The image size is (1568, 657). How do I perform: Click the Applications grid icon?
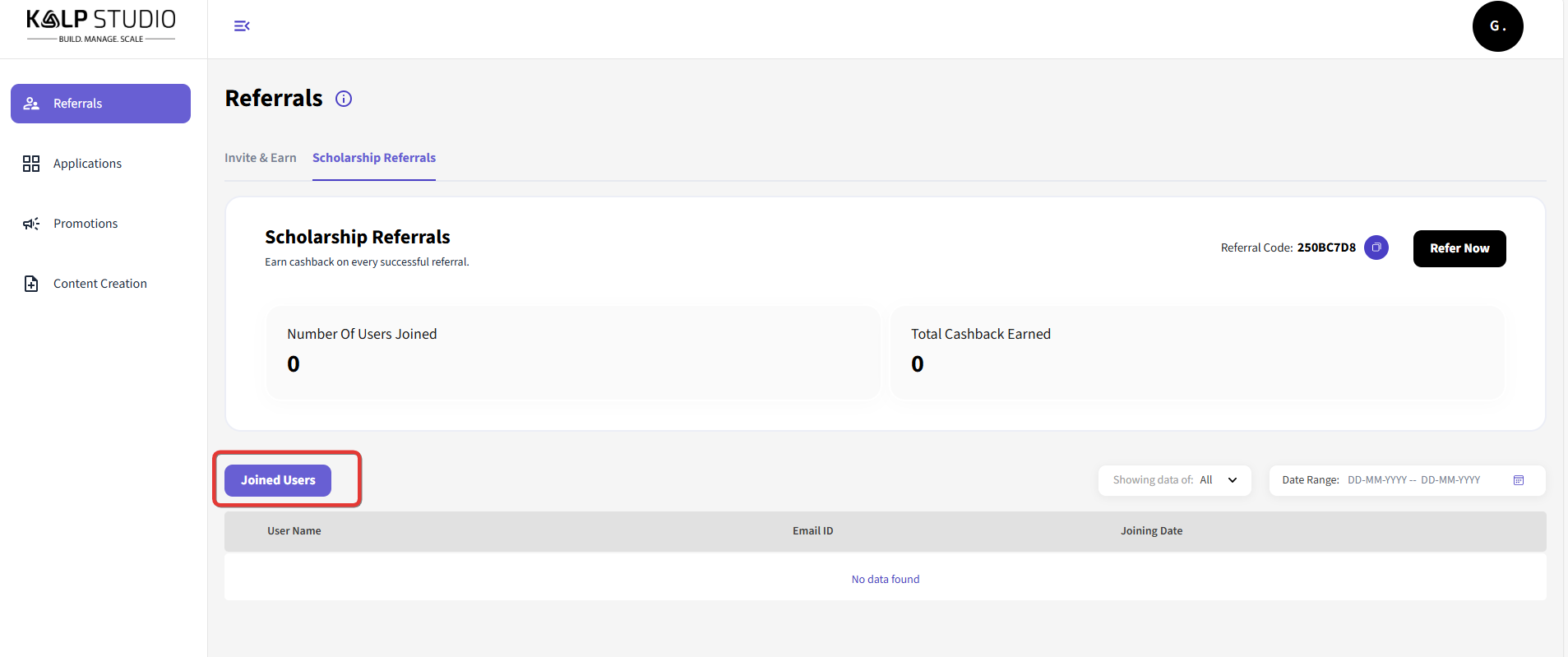[31, 164]
